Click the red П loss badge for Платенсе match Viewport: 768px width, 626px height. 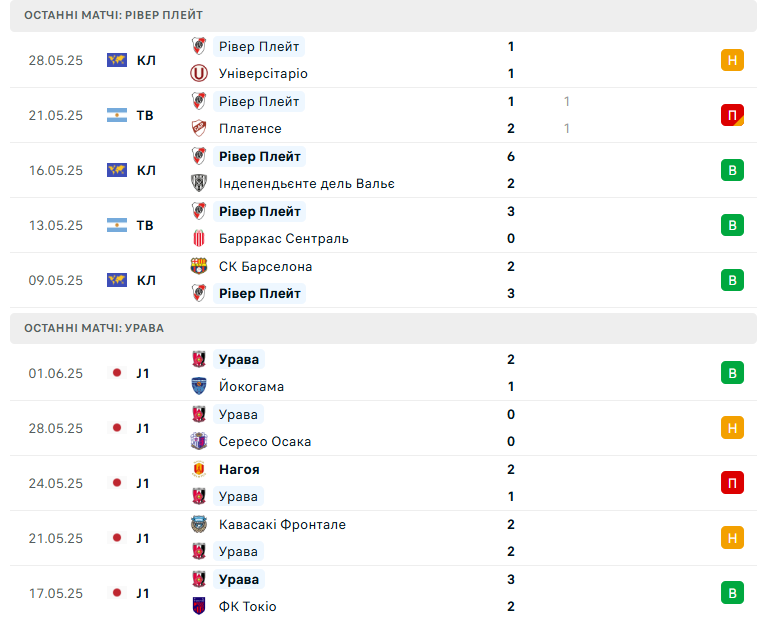tap(732, 115)
